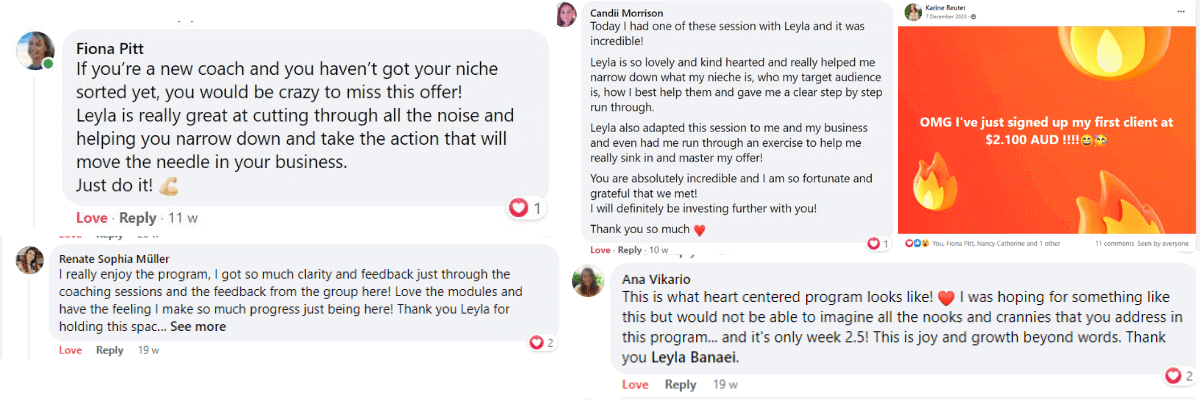The width and height of the screenshot is (1200, 400).
Task: Toggle Love on Ana Vikario's comment
Action: (x=635, y=385)
